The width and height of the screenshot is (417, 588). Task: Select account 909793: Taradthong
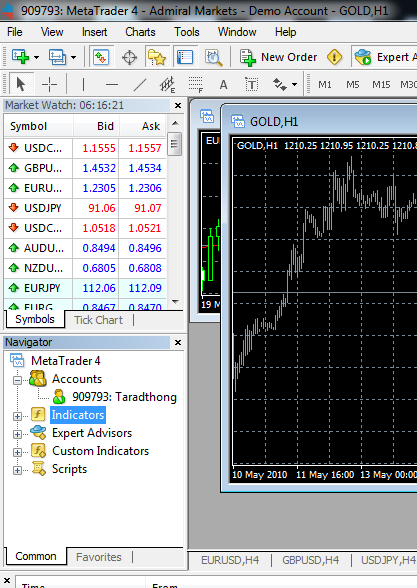(124, 397)
